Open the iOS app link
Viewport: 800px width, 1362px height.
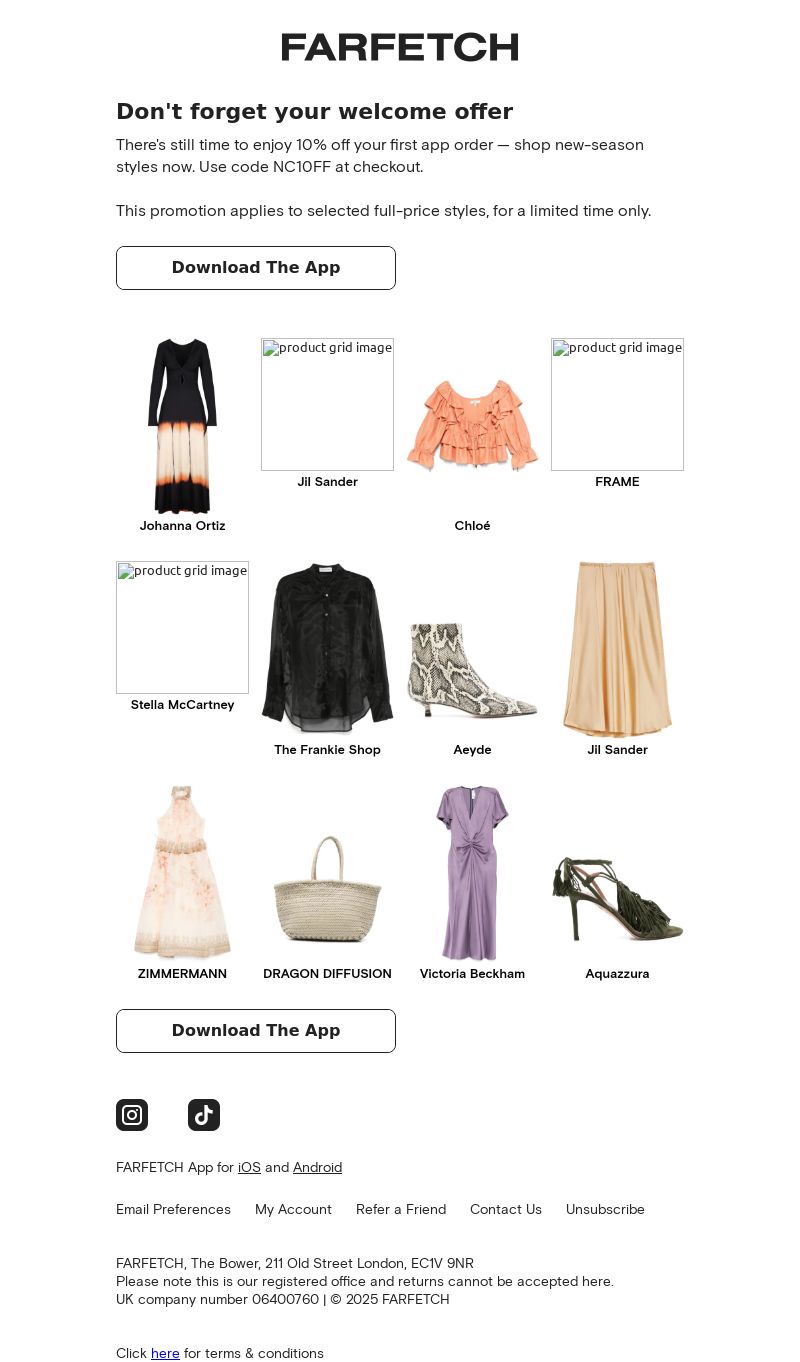click(x=249, y=1167)
